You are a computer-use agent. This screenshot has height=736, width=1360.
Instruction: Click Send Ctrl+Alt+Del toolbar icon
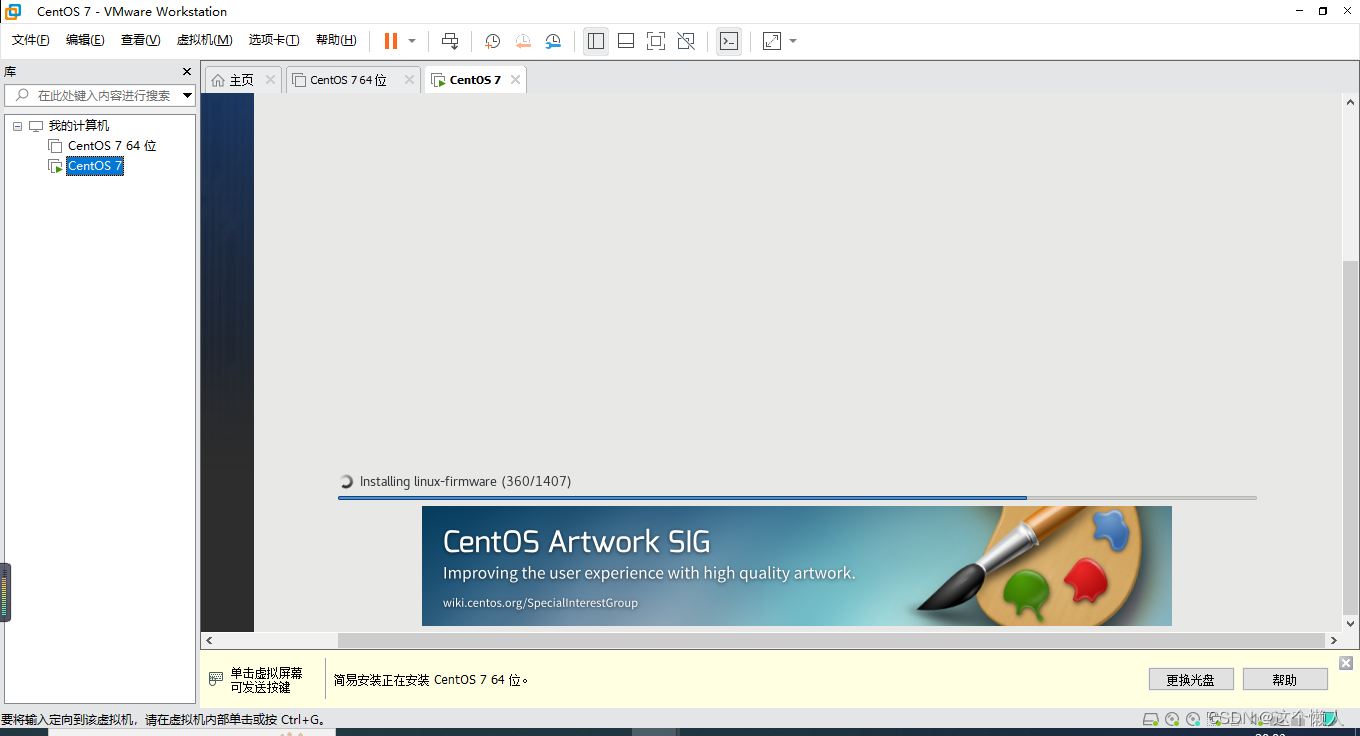(450, 41)
